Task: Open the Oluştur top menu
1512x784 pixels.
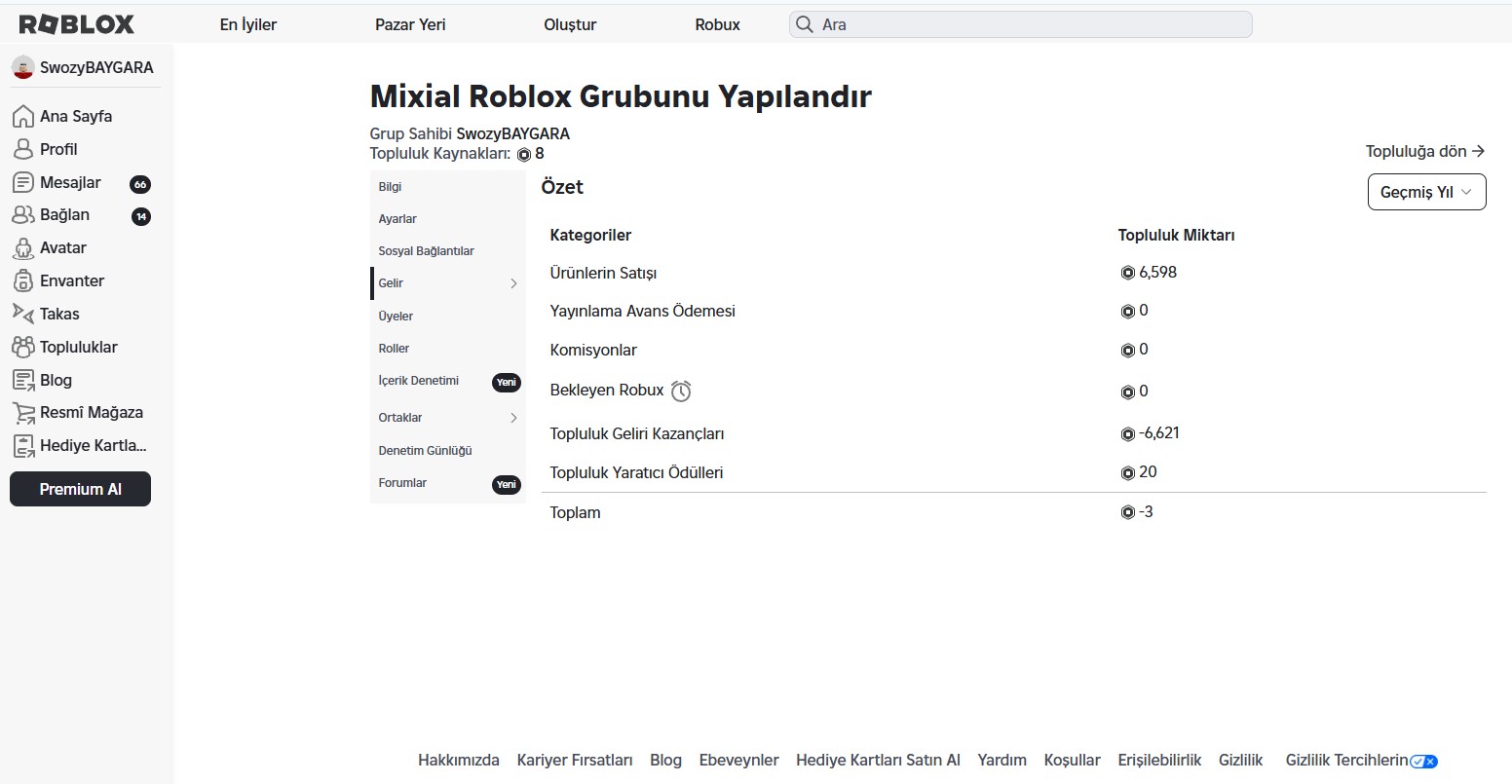Action: 570,24
